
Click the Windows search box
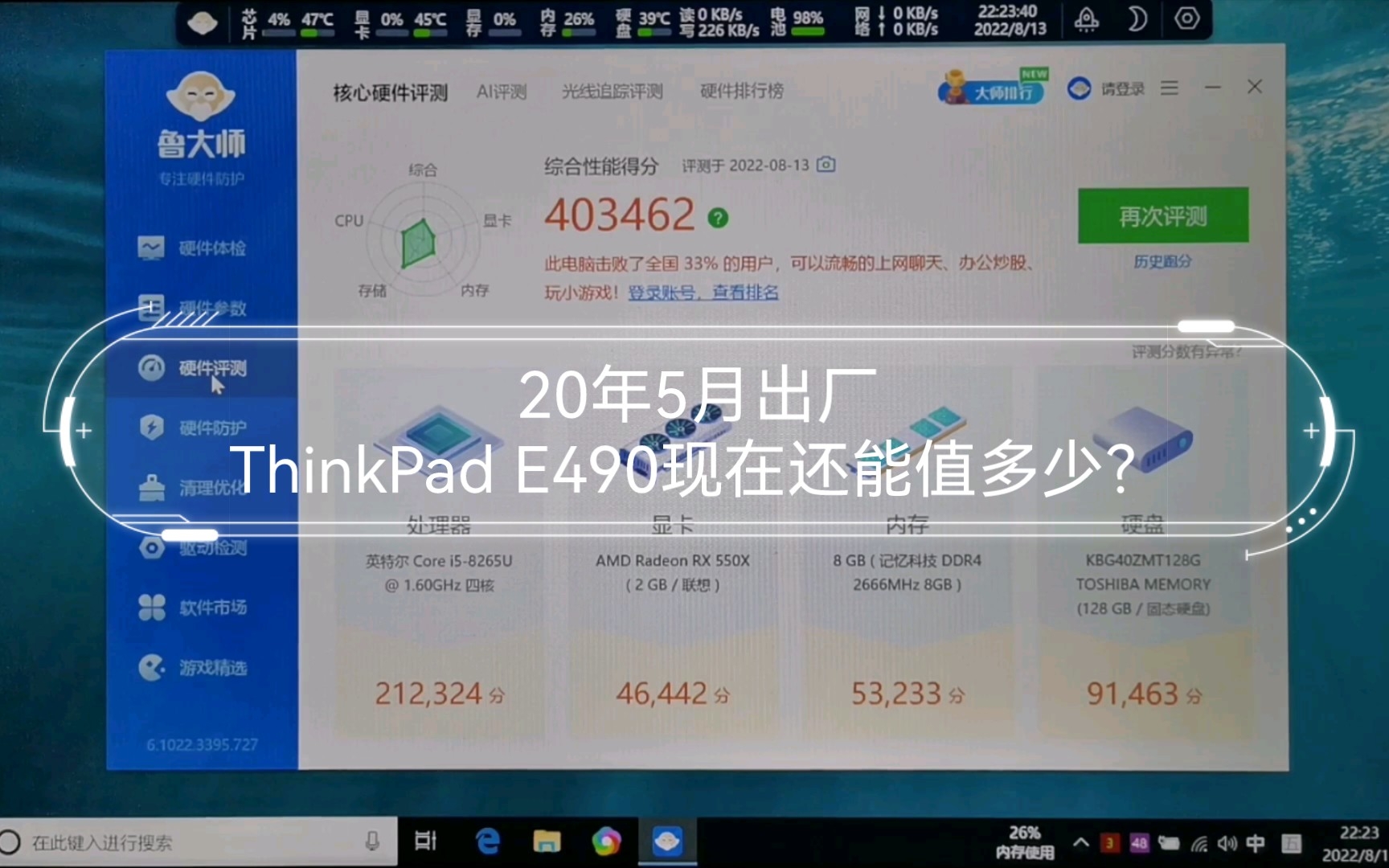point(199,841)
